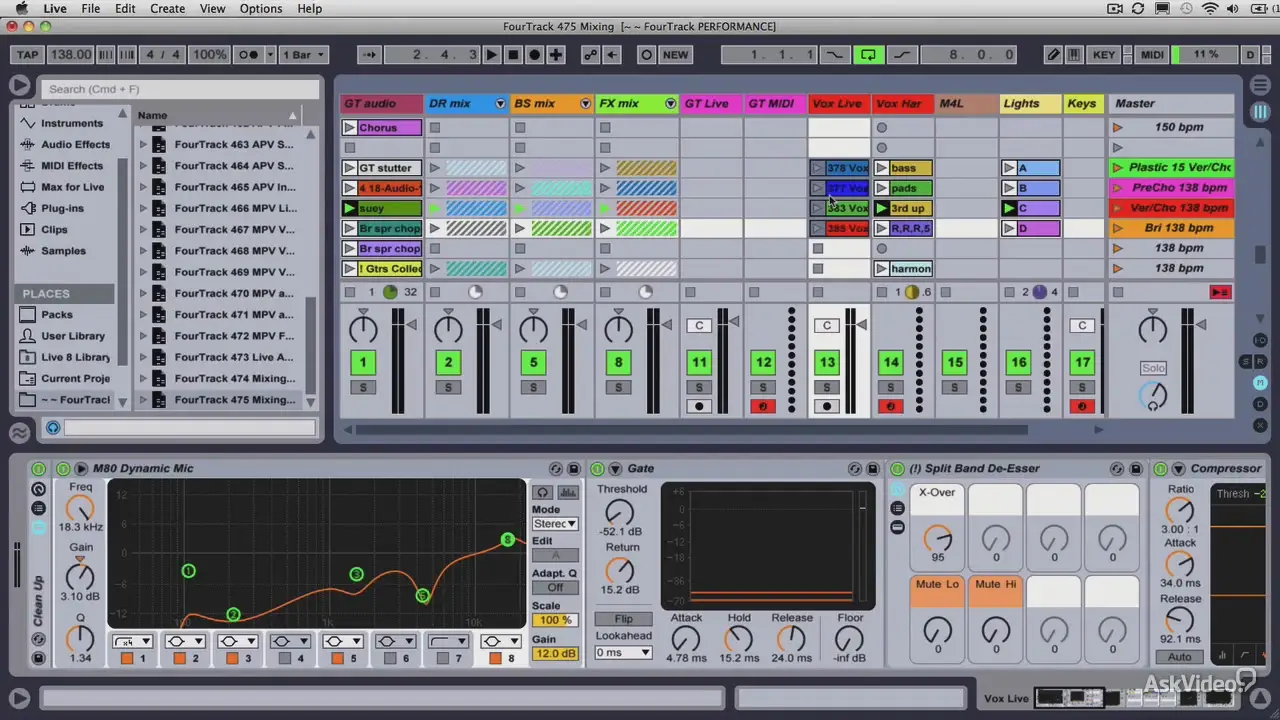This screenshot has width=1280, height=720.
Task: Disable EQ band 1 filter
Action: (127, 658)
